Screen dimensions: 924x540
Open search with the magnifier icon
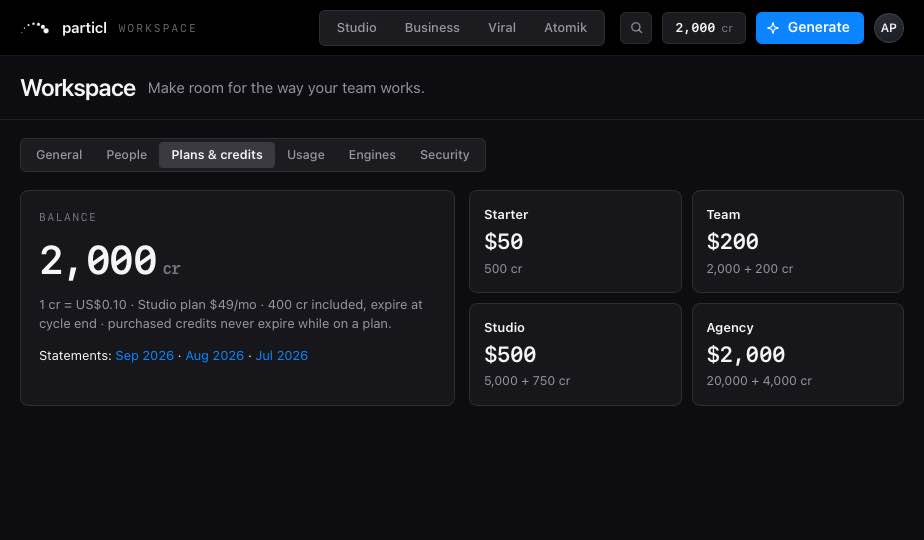636,28
